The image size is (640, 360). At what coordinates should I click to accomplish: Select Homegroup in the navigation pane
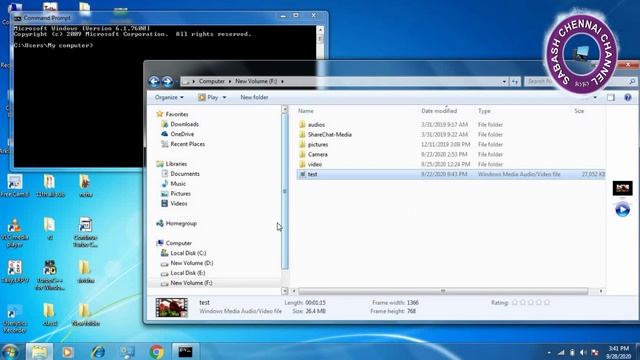tap(181, 223)
